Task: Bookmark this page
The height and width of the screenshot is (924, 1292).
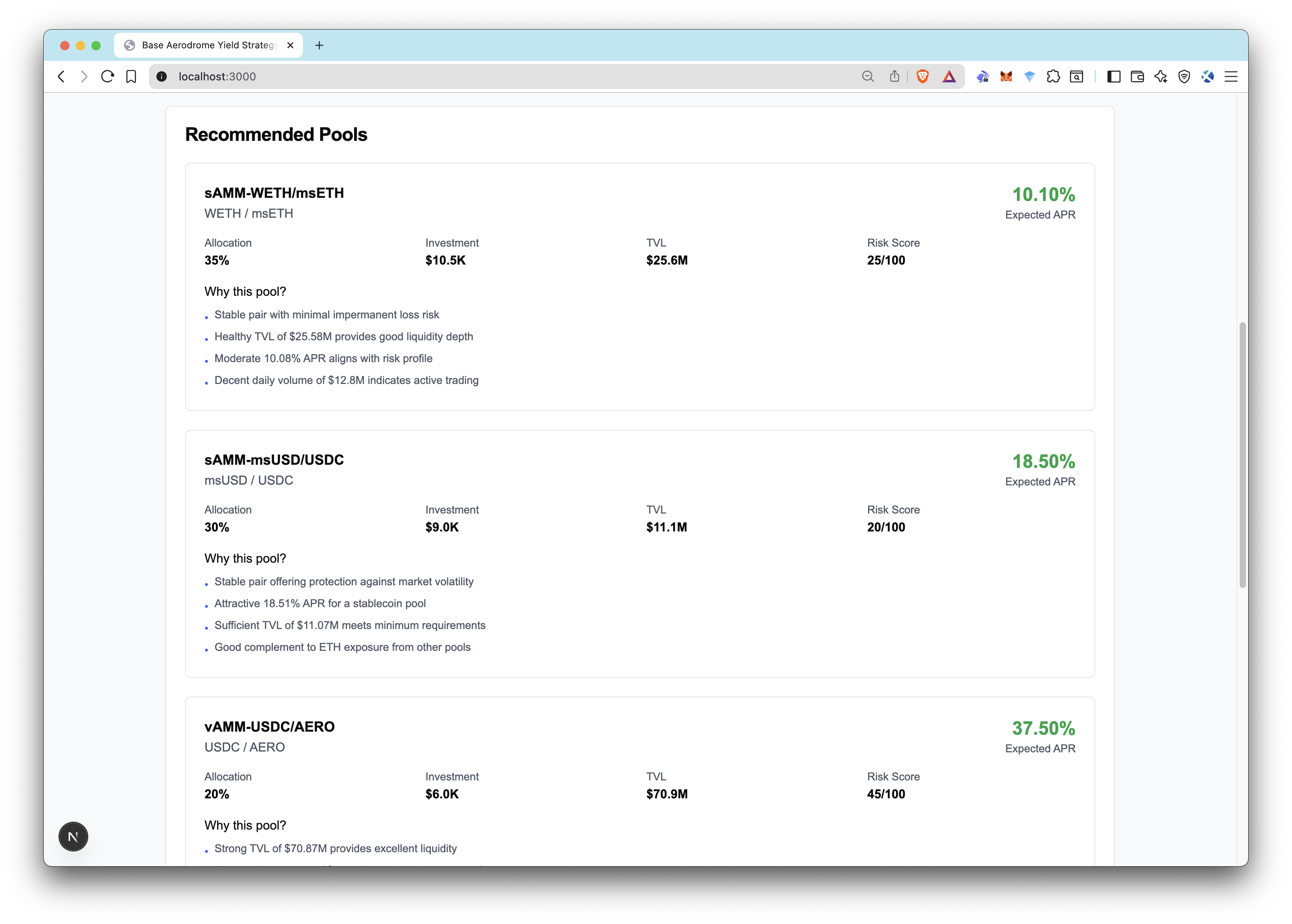Action: [x=131, y=76]
